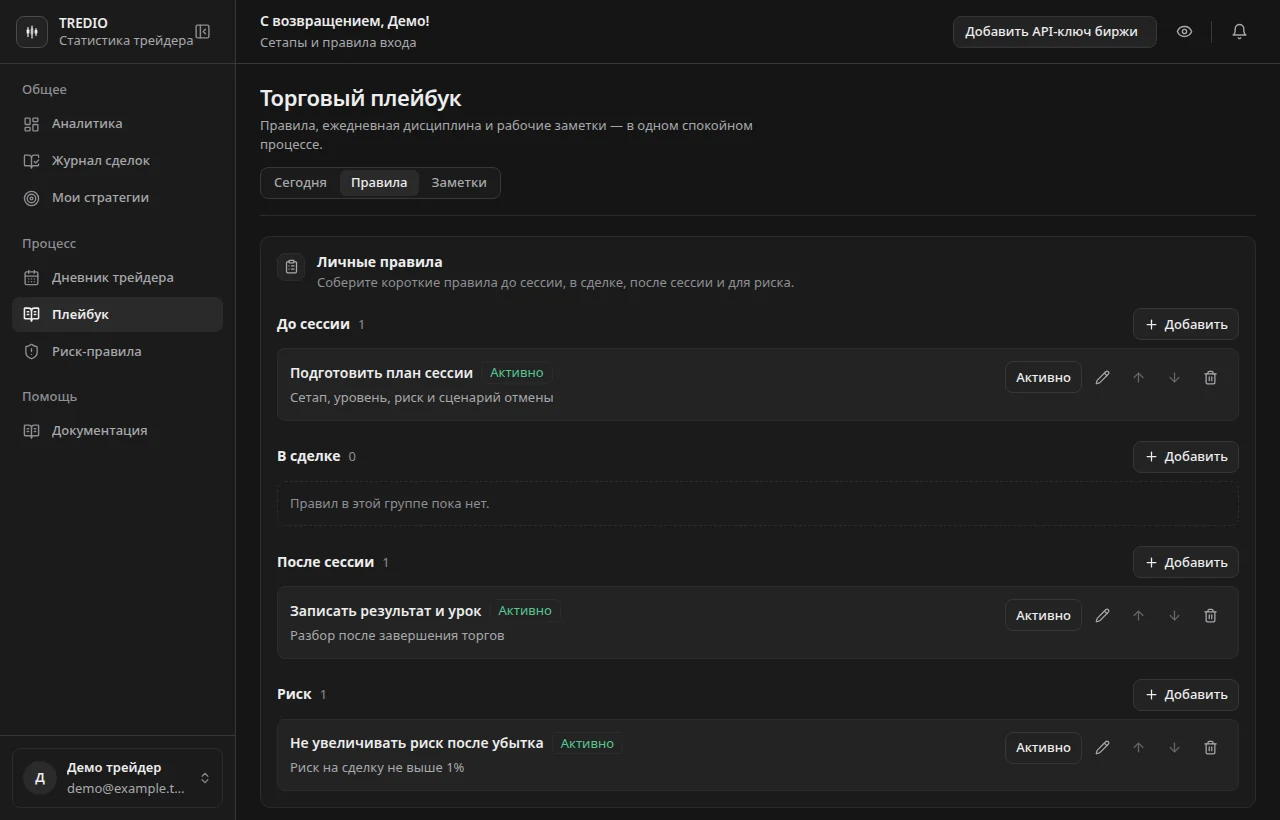Add a rule to Риск group

click(1186, 695)
